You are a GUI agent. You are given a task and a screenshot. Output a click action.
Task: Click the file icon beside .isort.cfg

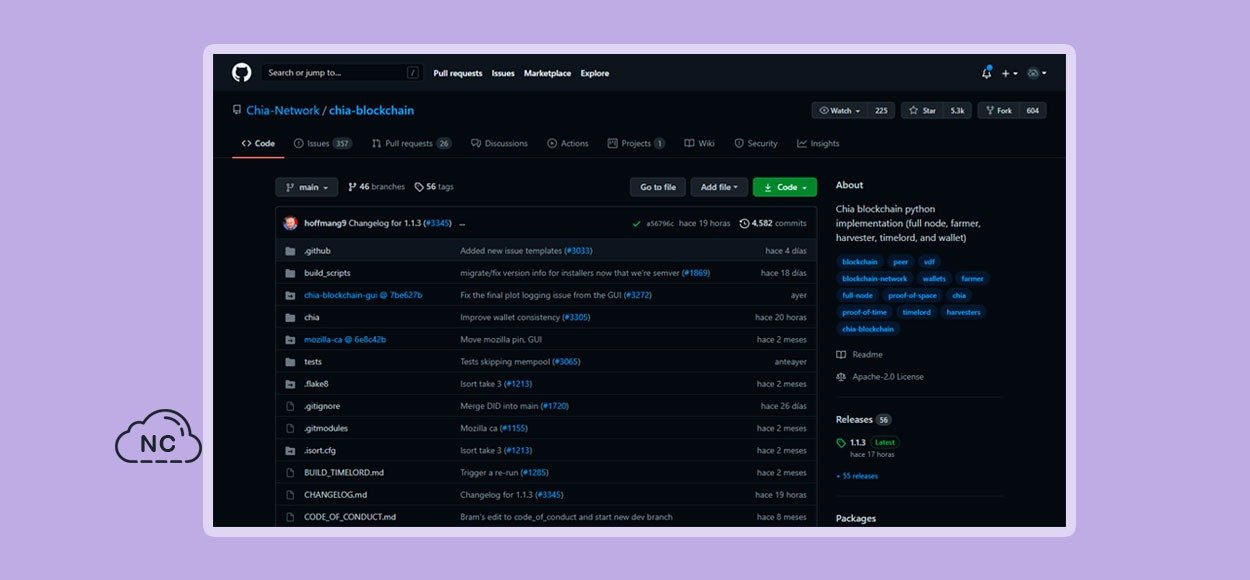[x=290, y=450]
